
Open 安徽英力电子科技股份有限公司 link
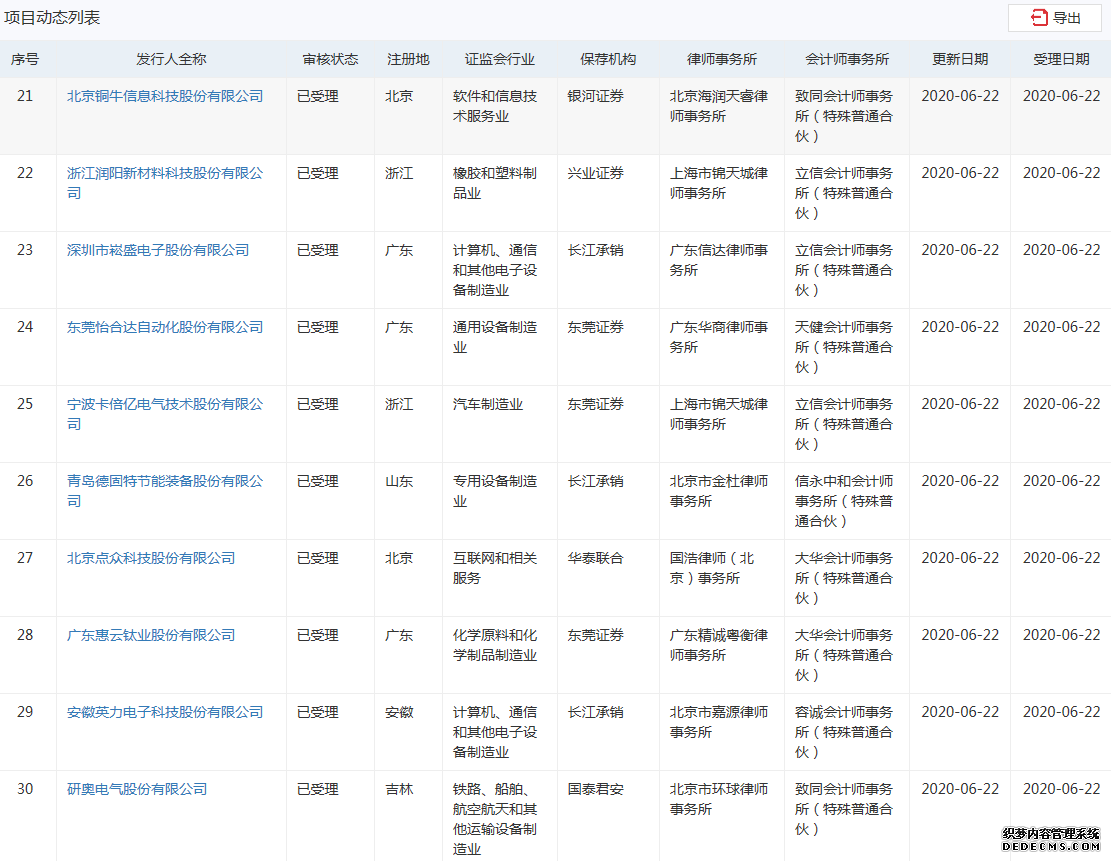coord(165,711)
